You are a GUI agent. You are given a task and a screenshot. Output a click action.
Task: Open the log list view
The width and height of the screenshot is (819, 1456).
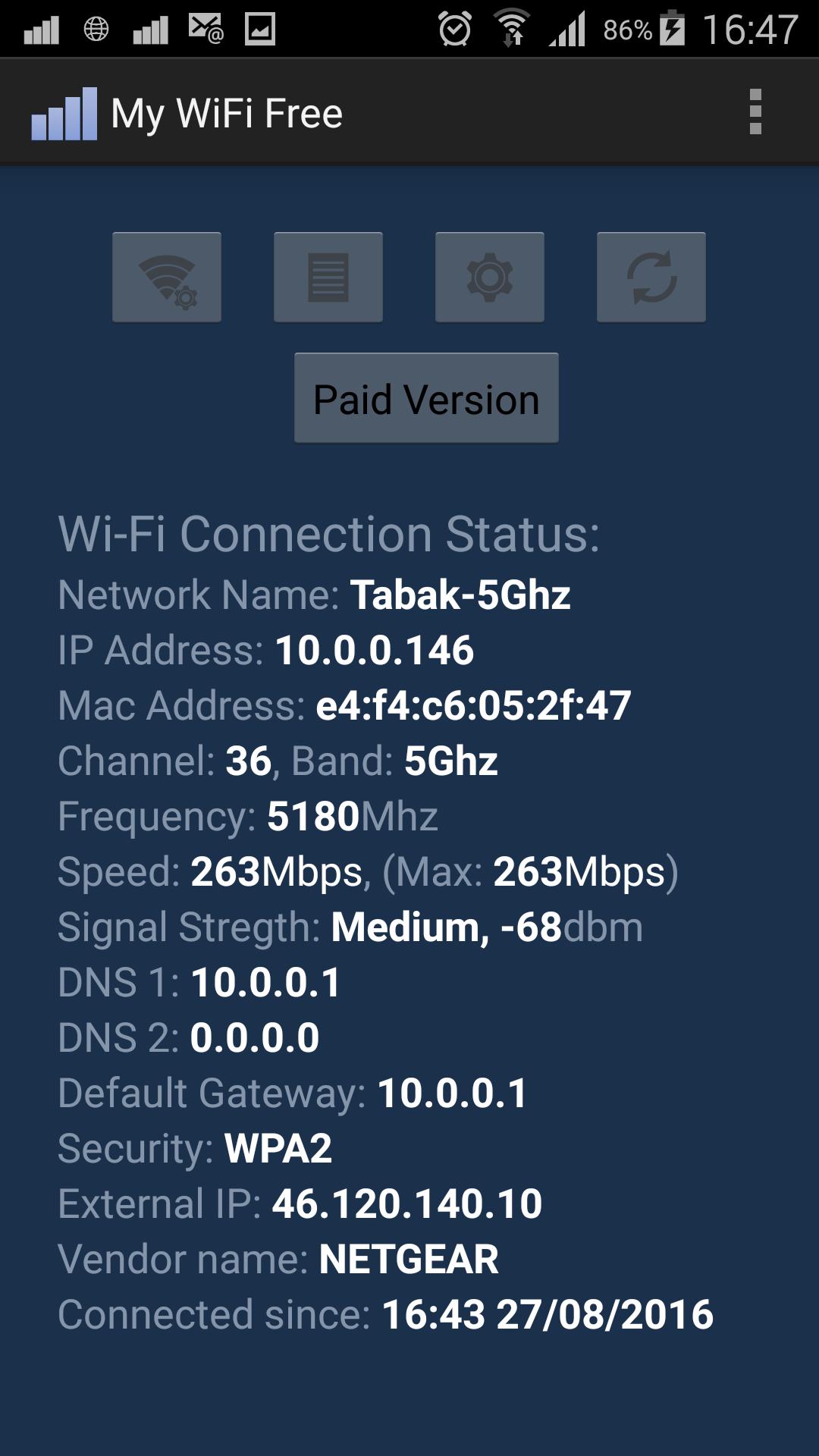click(x=328, y=276)
